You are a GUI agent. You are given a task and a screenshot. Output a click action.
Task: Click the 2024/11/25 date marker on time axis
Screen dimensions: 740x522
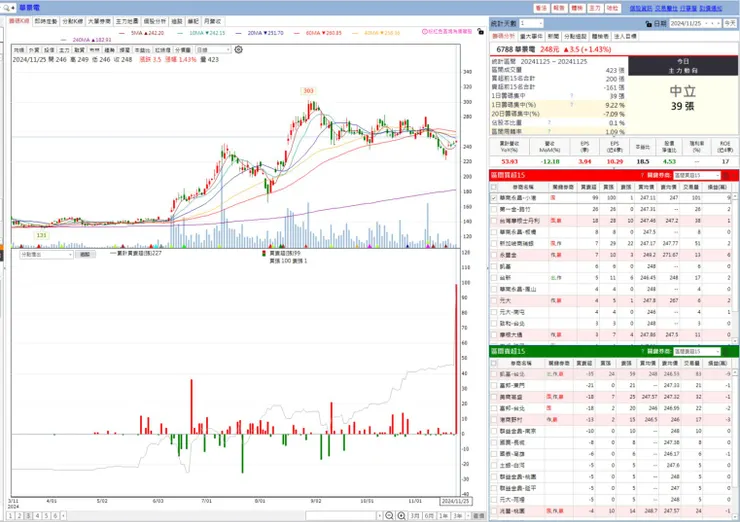click(x=455, y=501)
